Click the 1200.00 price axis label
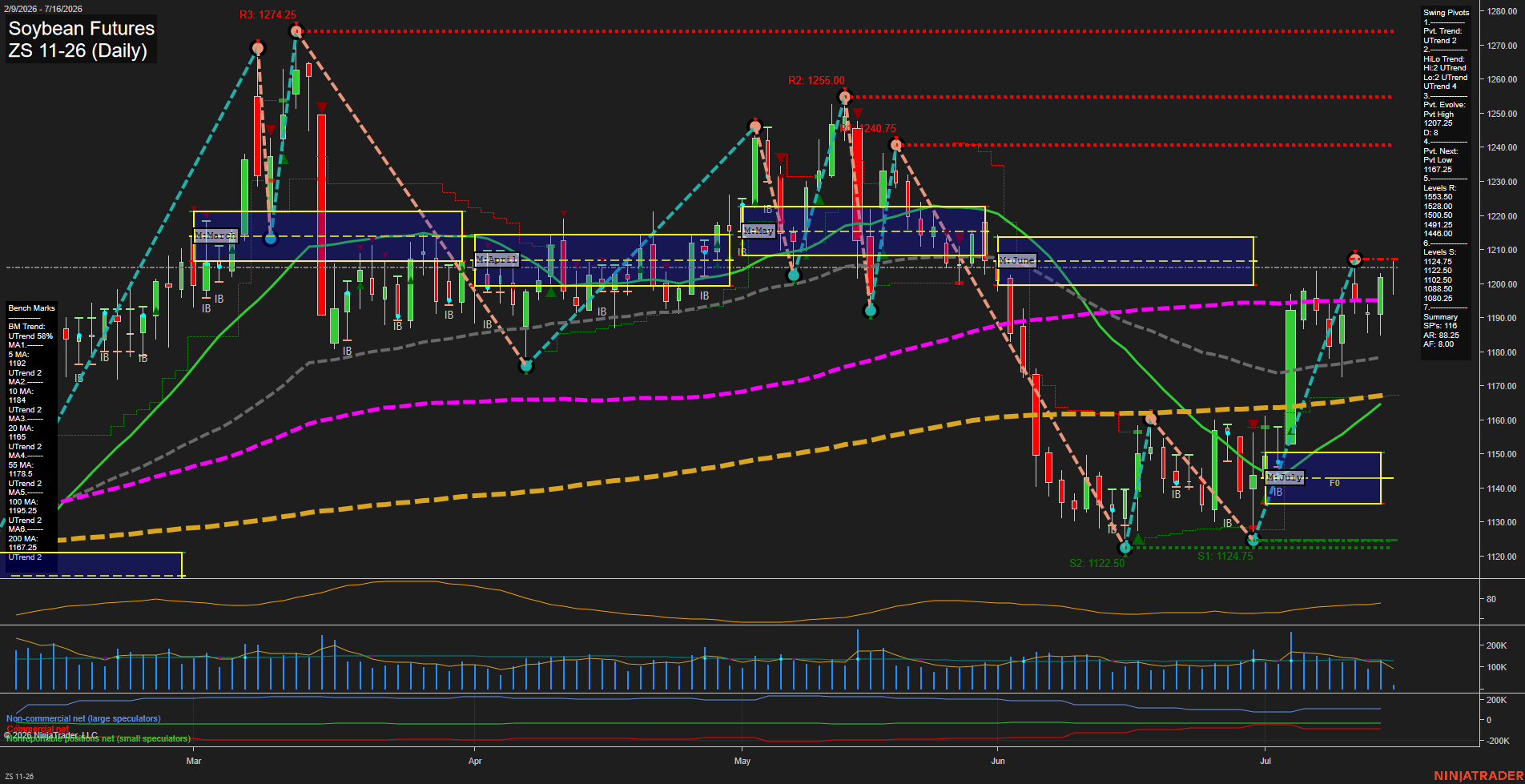Viewport: 1525px width, 784px height. (1502, 284)
